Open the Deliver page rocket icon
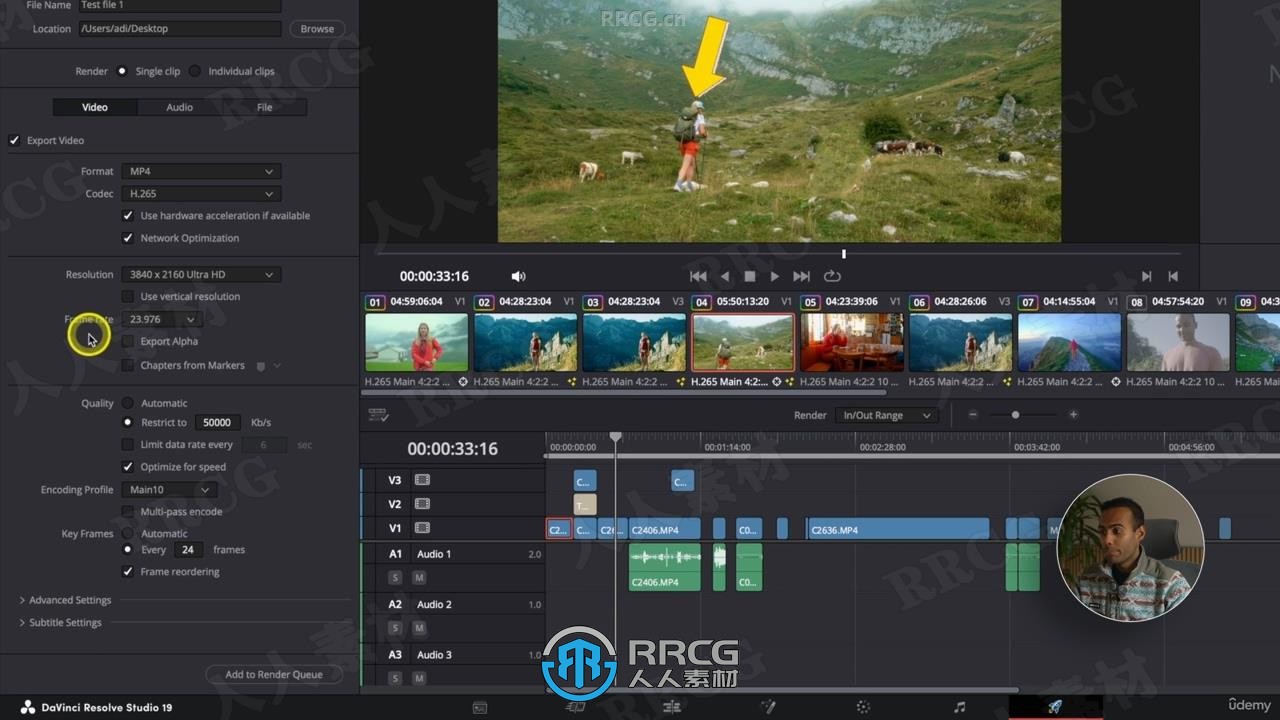 coord(1055,707)
